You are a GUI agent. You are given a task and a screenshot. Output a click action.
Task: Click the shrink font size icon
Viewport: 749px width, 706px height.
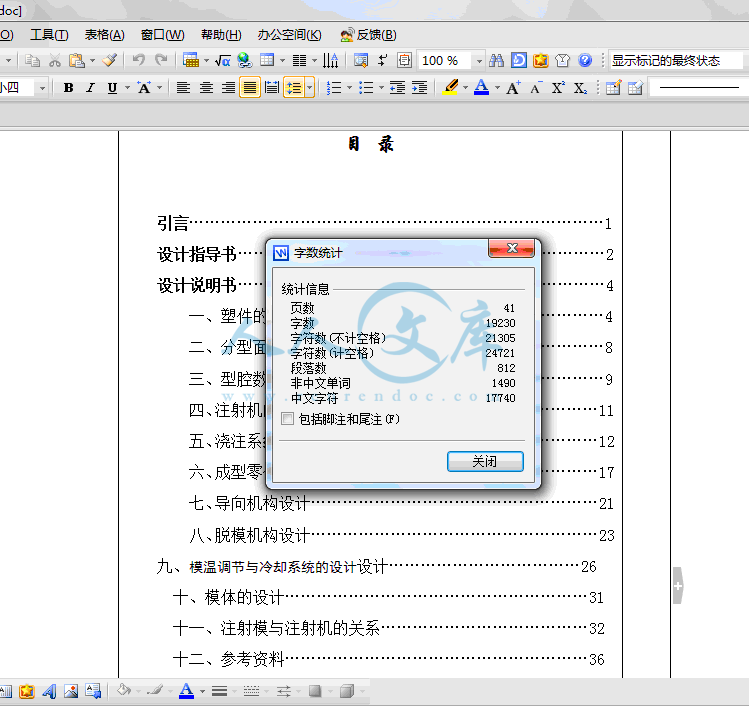pos(536,88)
